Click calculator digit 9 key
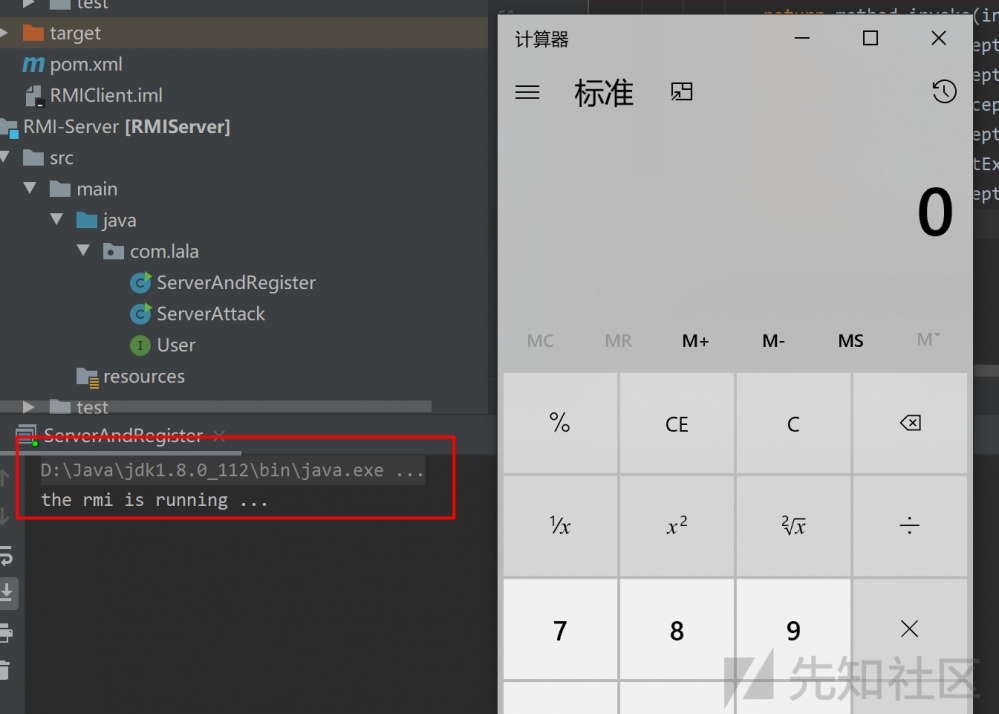The image size is (999, 714). click(x=793, y=629)
